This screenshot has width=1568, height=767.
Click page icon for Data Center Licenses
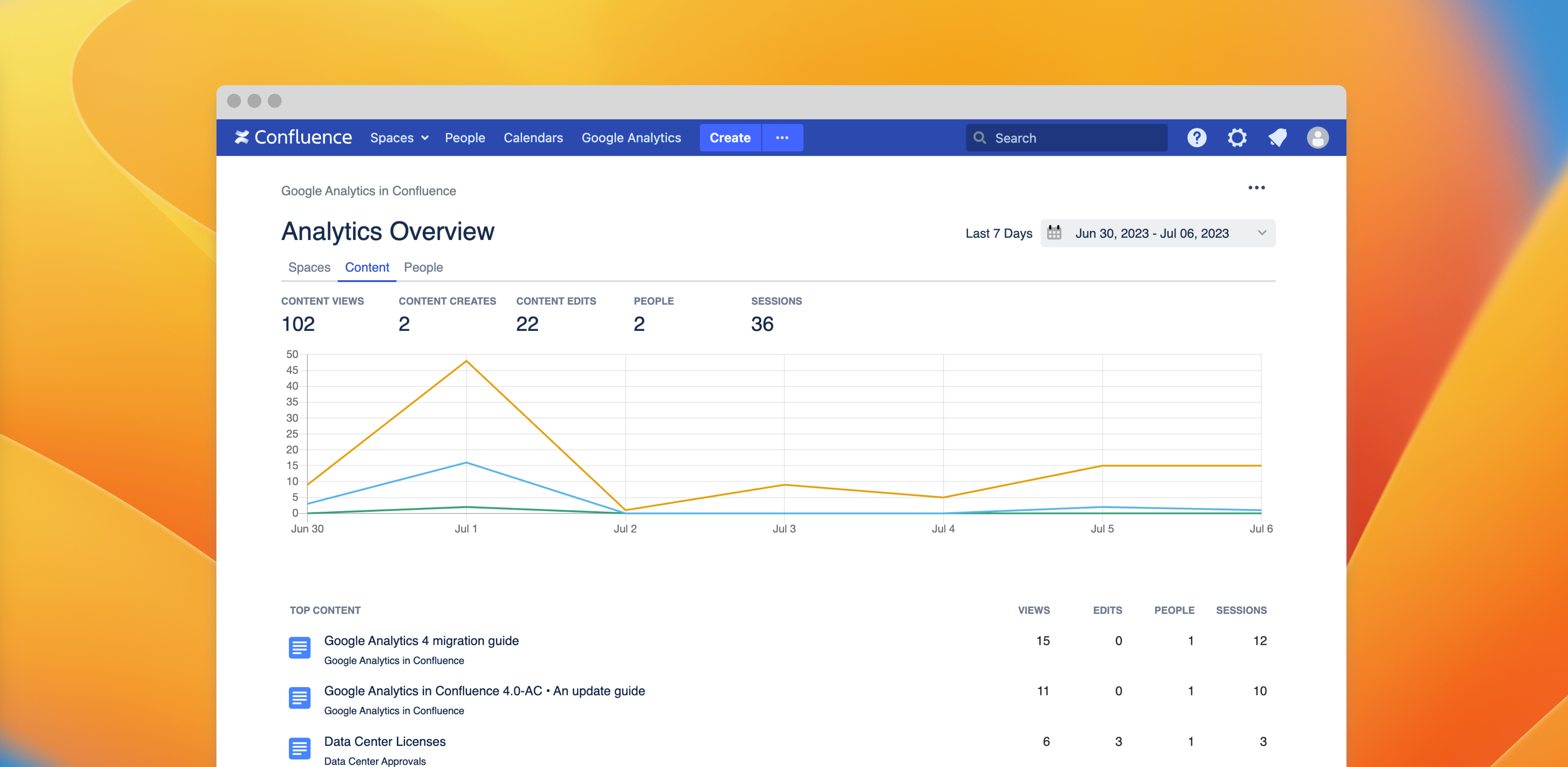(x=300, y=748)
